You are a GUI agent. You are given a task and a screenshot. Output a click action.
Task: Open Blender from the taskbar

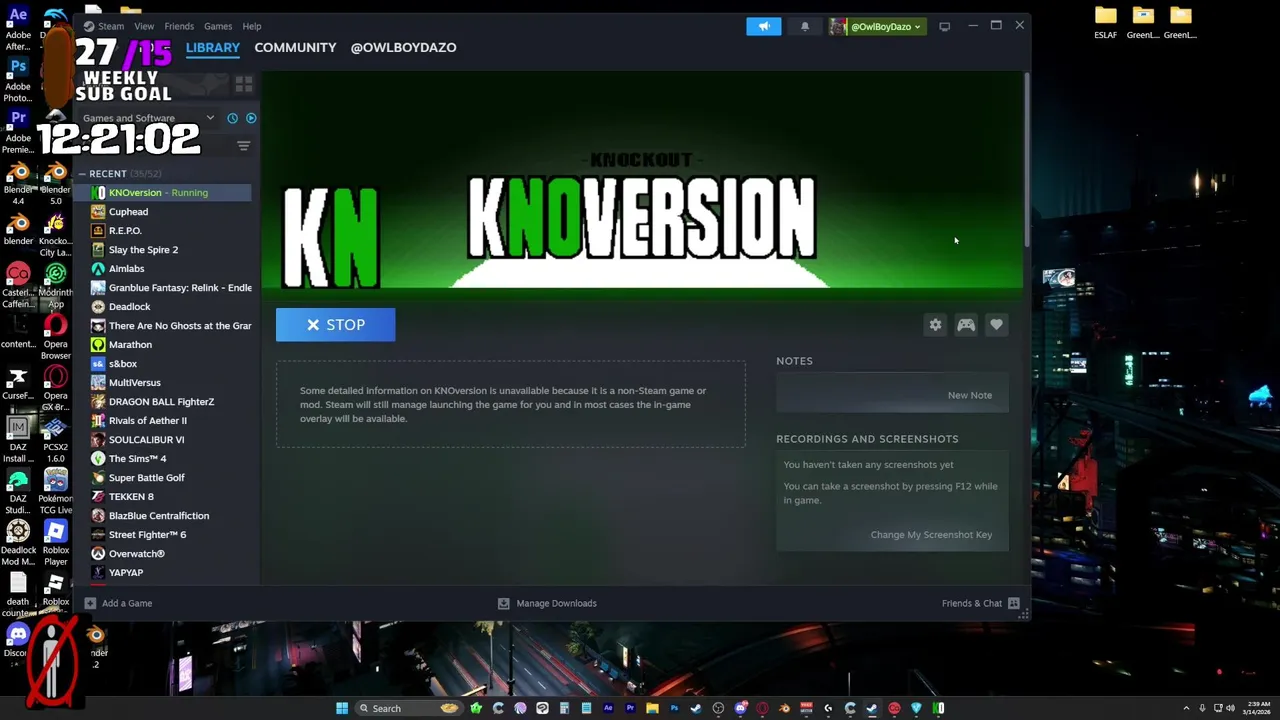[x=784, y=708]
